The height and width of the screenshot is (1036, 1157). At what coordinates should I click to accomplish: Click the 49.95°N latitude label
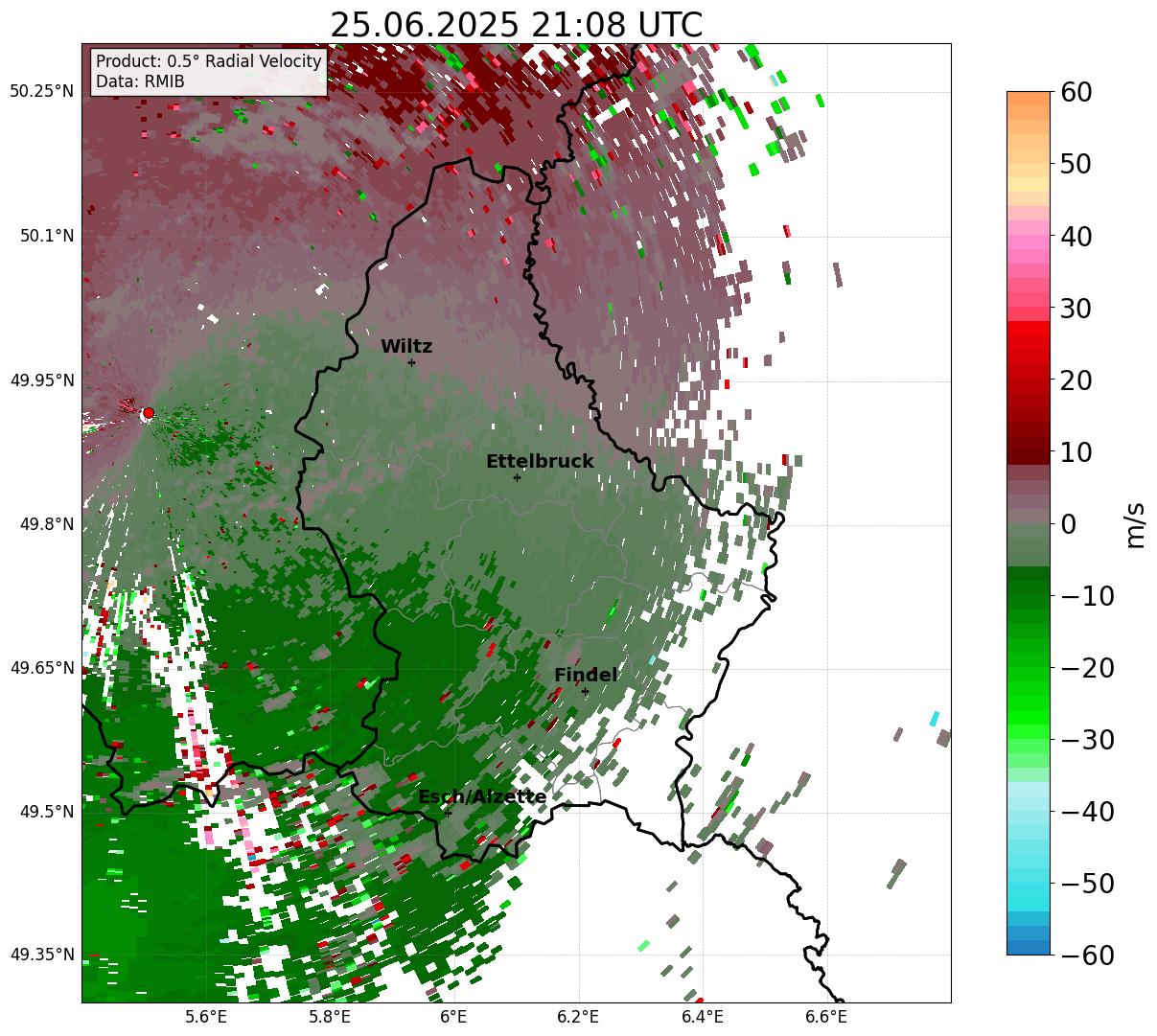pyautogui.click(x=41, y=380)
